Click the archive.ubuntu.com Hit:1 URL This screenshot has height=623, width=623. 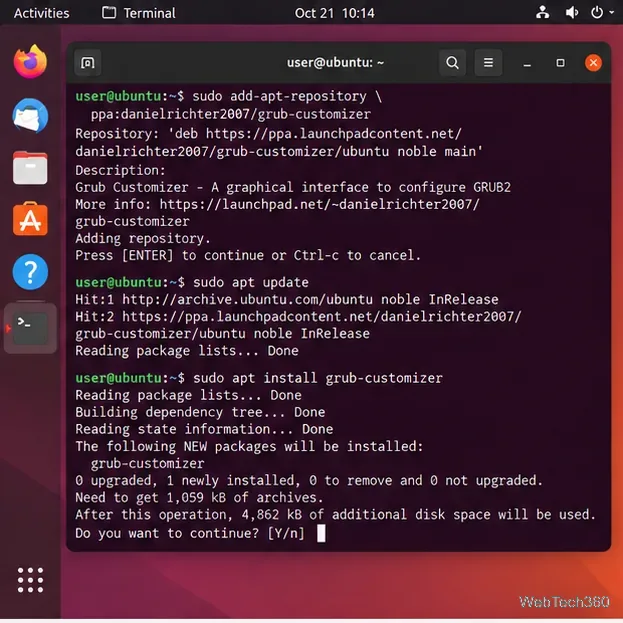247,300
